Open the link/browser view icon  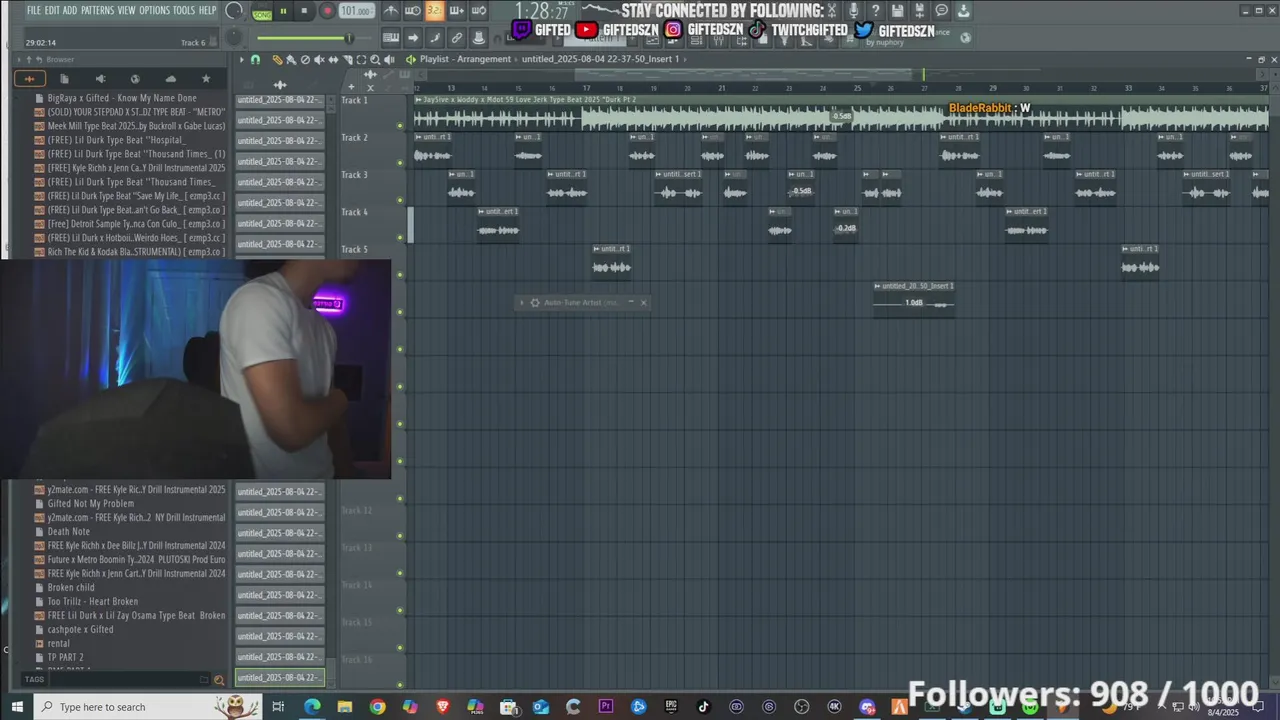(x=457, y=38)
